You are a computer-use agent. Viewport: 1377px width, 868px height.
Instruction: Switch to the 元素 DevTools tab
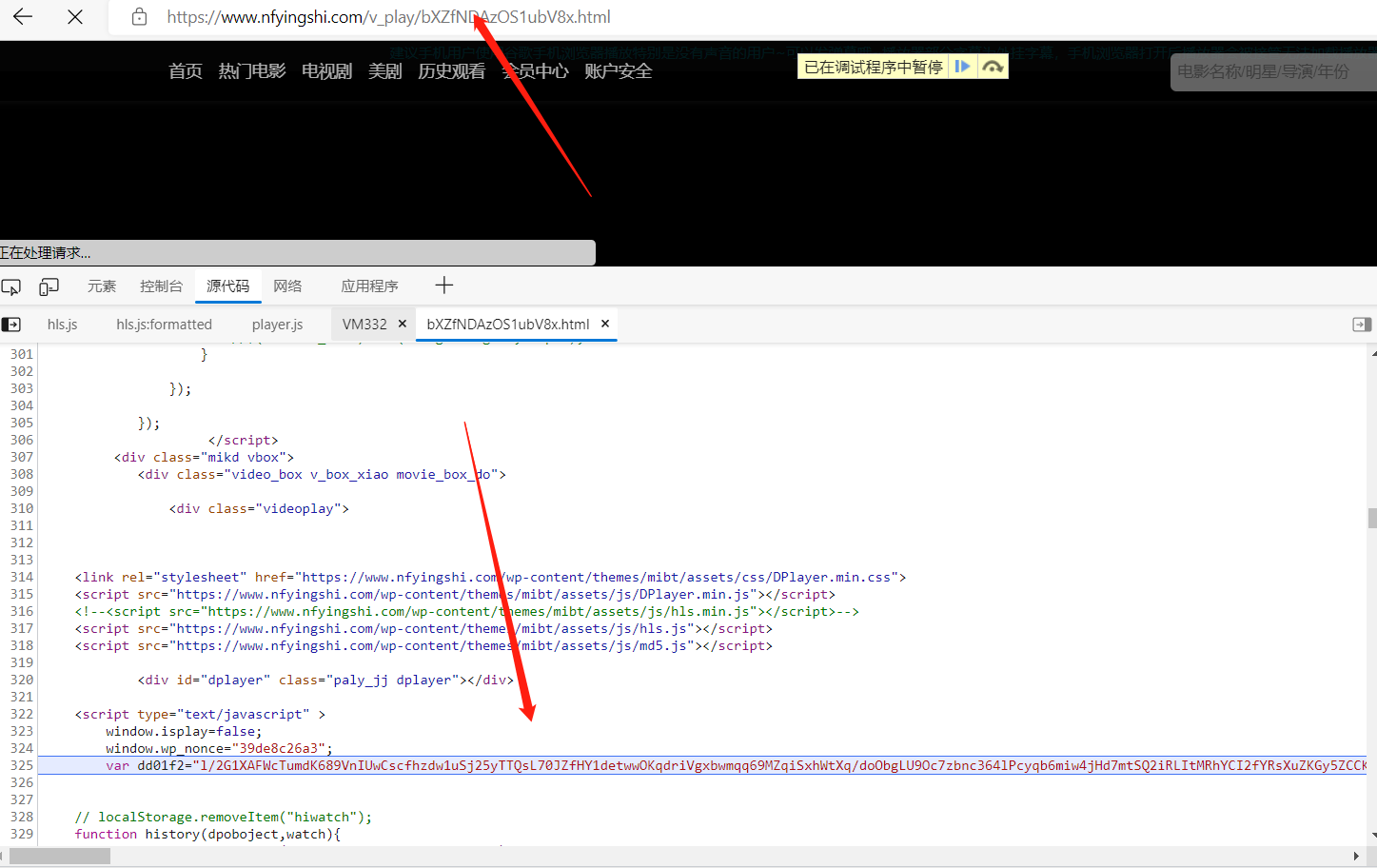coord(102,286)
